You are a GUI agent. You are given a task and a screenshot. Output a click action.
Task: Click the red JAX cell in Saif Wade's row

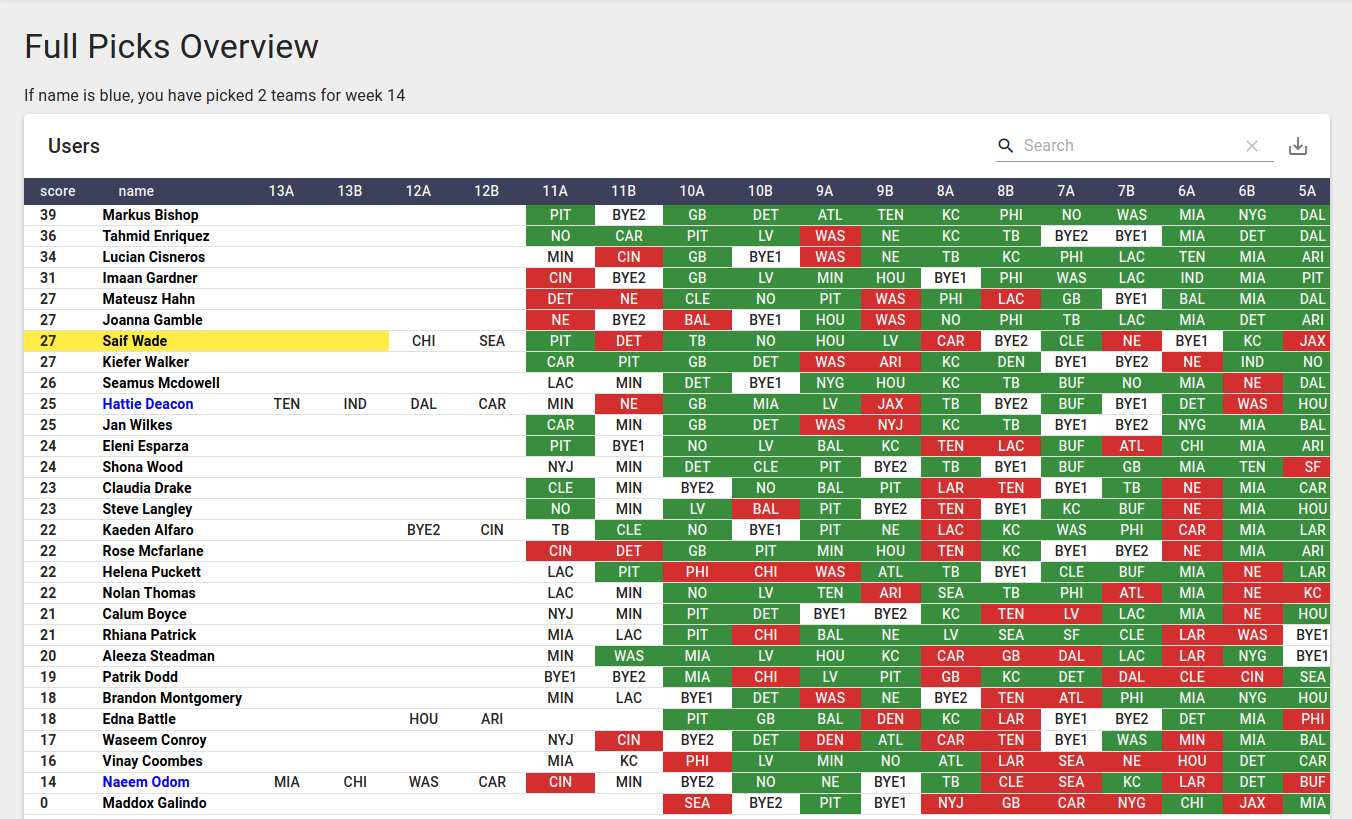[x=1312, y=341]
